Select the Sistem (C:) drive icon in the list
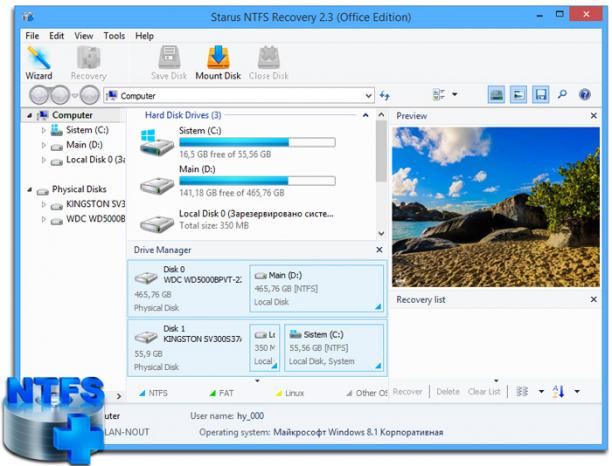The image size is (612, 466). (x=157, y=143)
